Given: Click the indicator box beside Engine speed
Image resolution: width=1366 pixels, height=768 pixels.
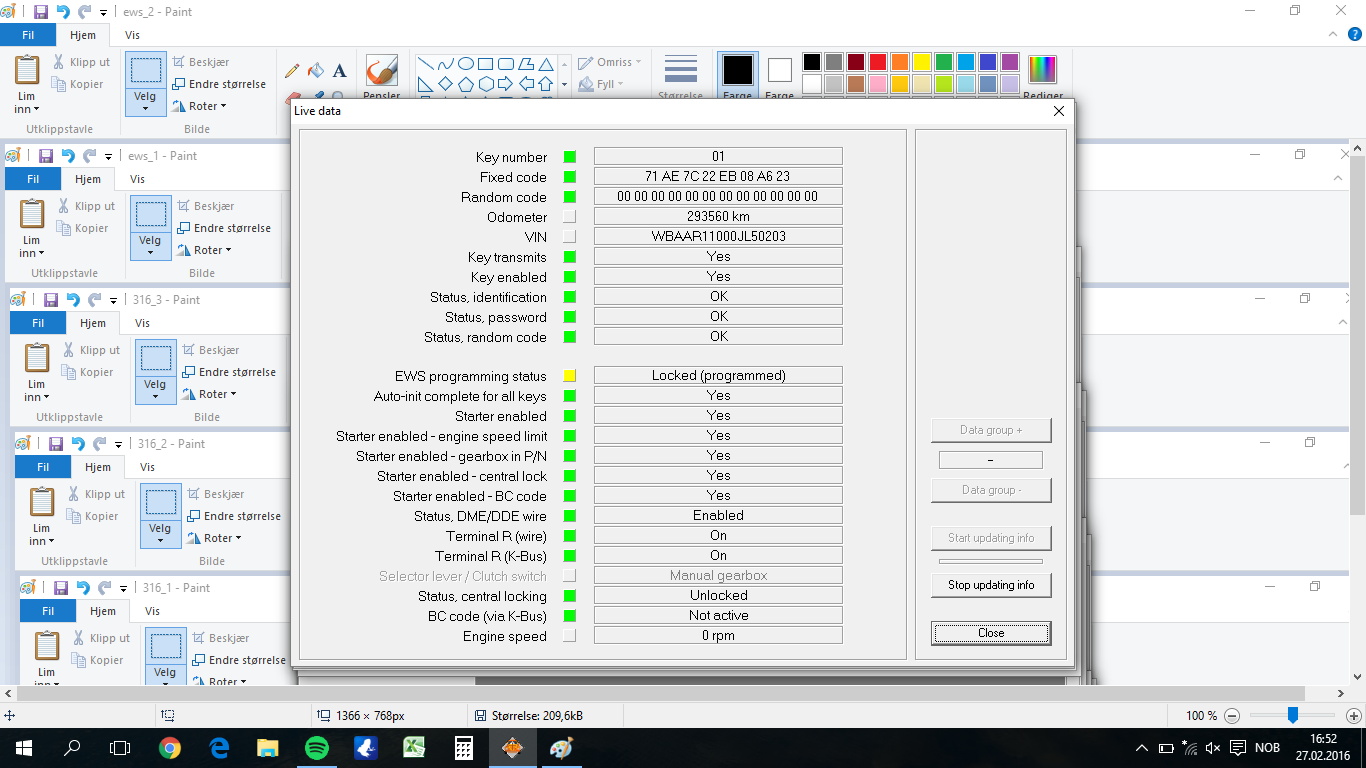Looking at the screenshot, I should coord(570,636).
